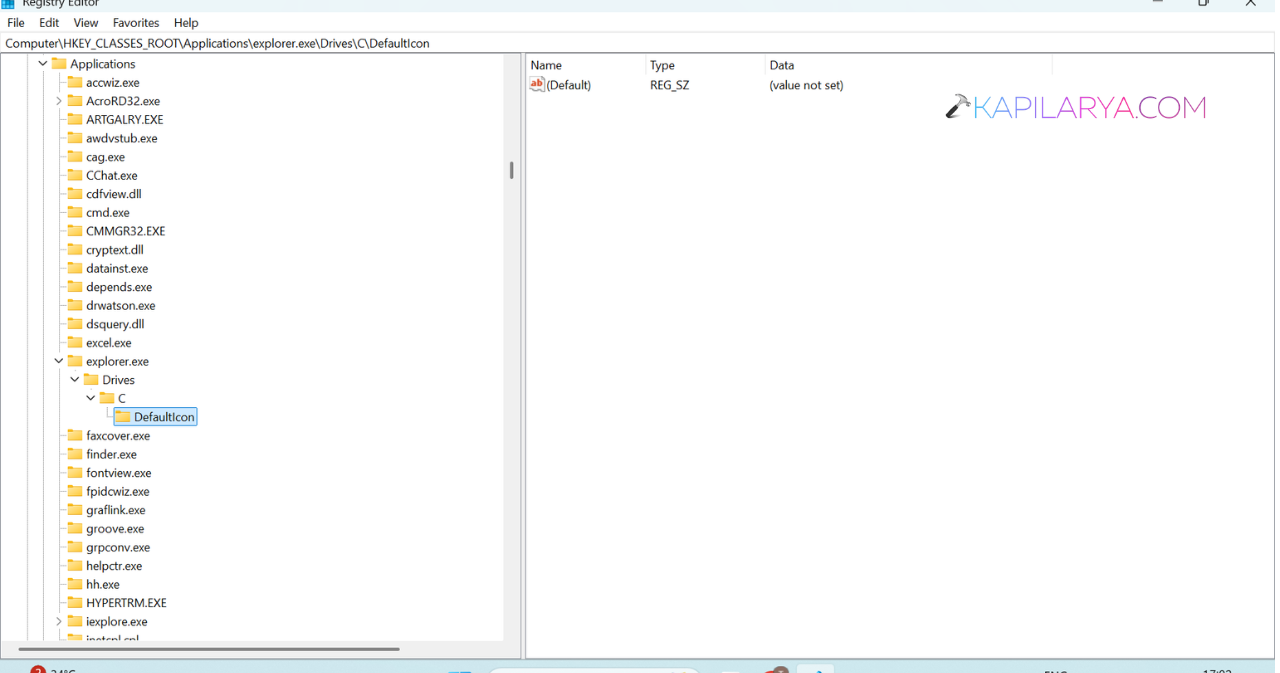The height and width of the screenshot is (673, 1280).
Task: Select the Applications folder icon
Action: point(59,64)
